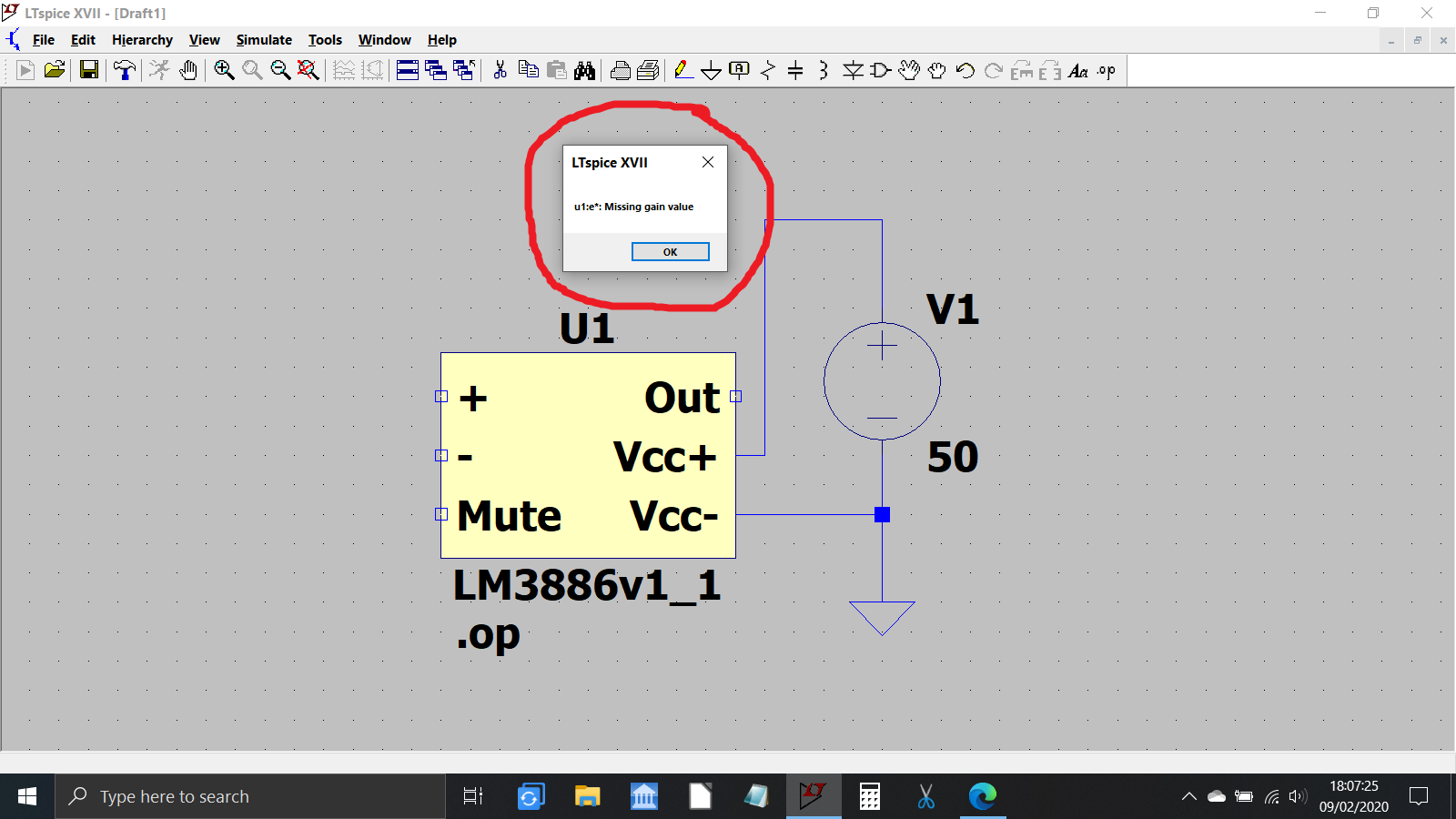Open the Control Panel hammer icon
Screen dimensions: 1456x819
pyautogui.click(x=125, y=70)
